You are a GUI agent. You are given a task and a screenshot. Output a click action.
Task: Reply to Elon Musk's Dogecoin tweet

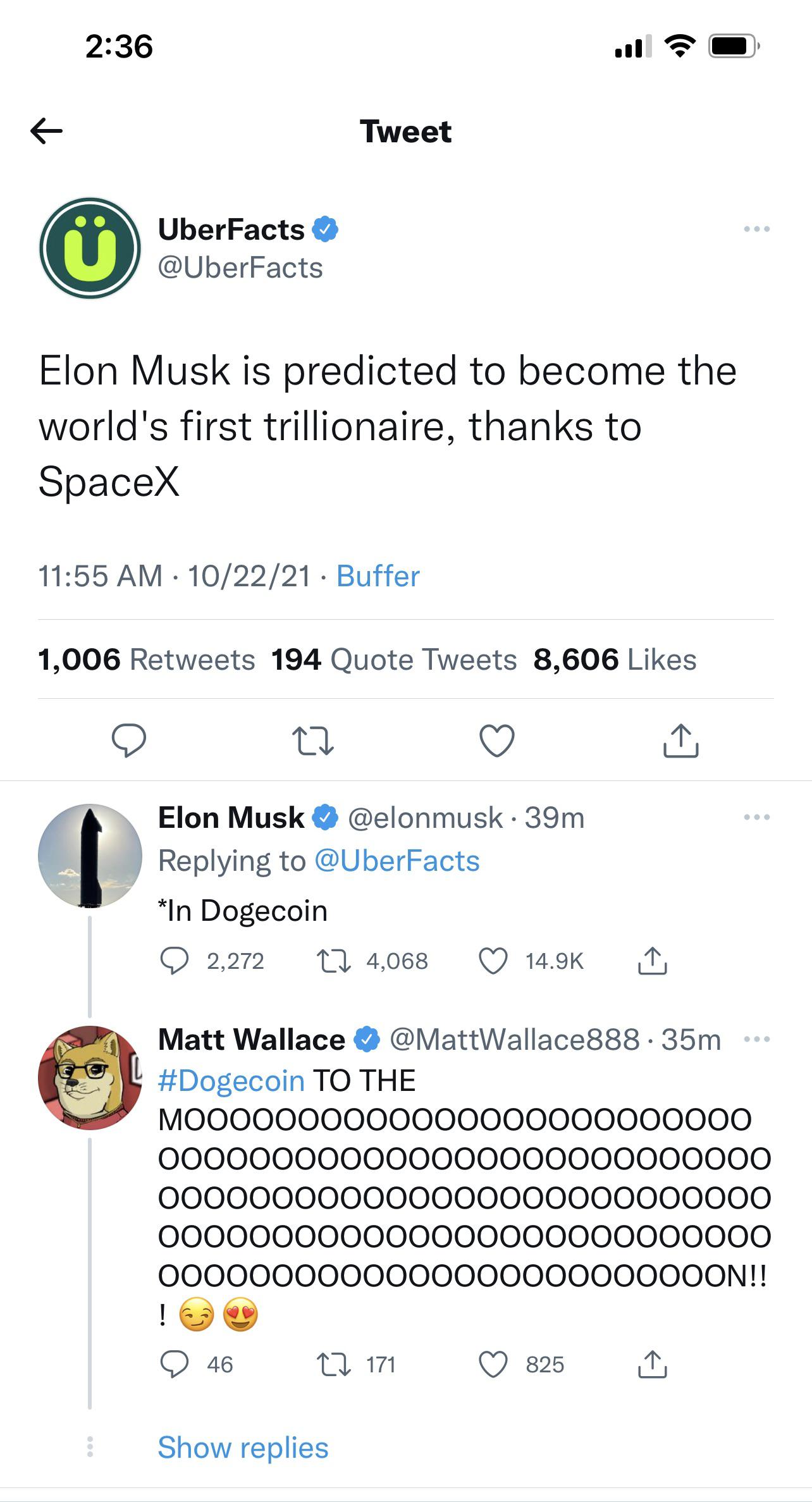pyautogui.click(x=174, y=961)
